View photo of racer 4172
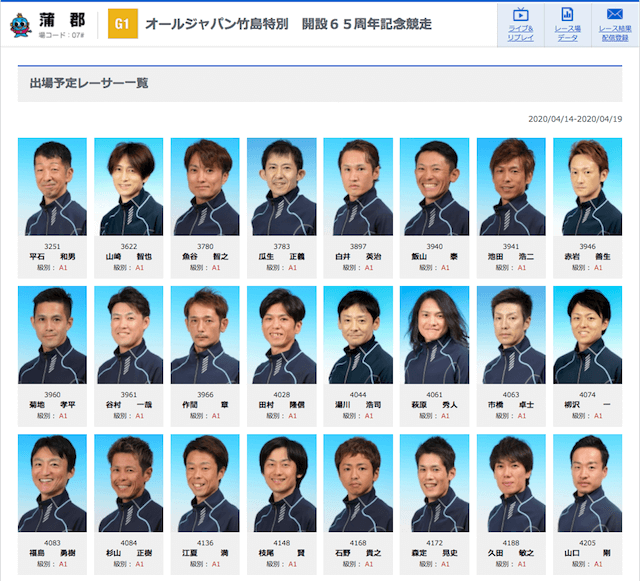 (434, 483)
